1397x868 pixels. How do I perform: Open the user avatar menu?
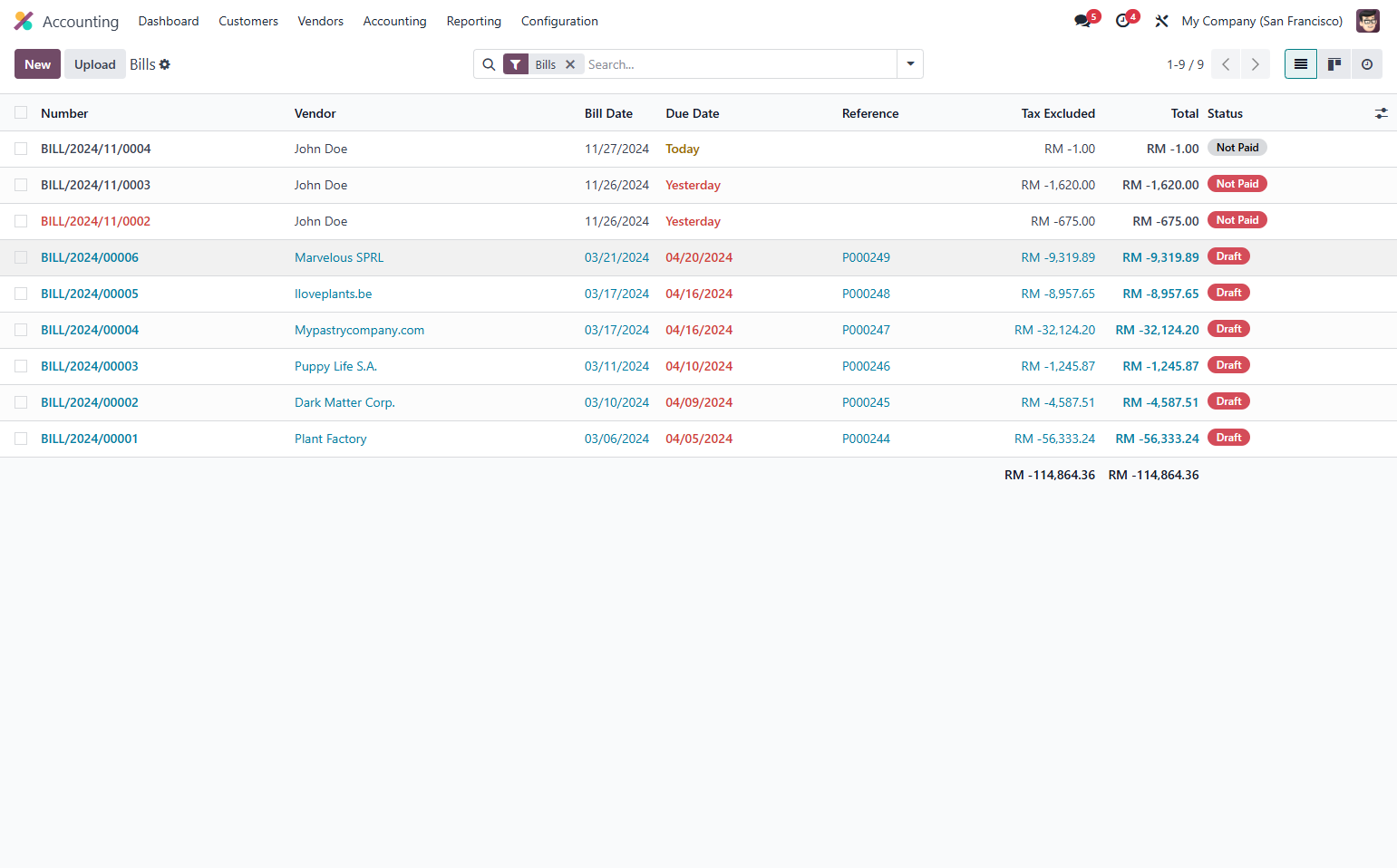[1367, 21]
